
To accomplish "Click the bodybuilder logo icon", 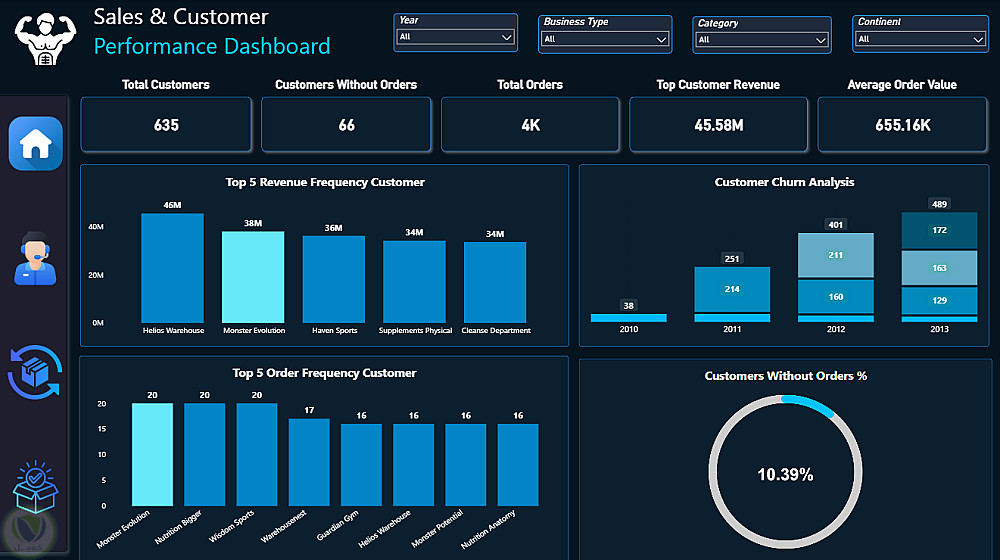I will pyautogui.click(x=45, y=38).
